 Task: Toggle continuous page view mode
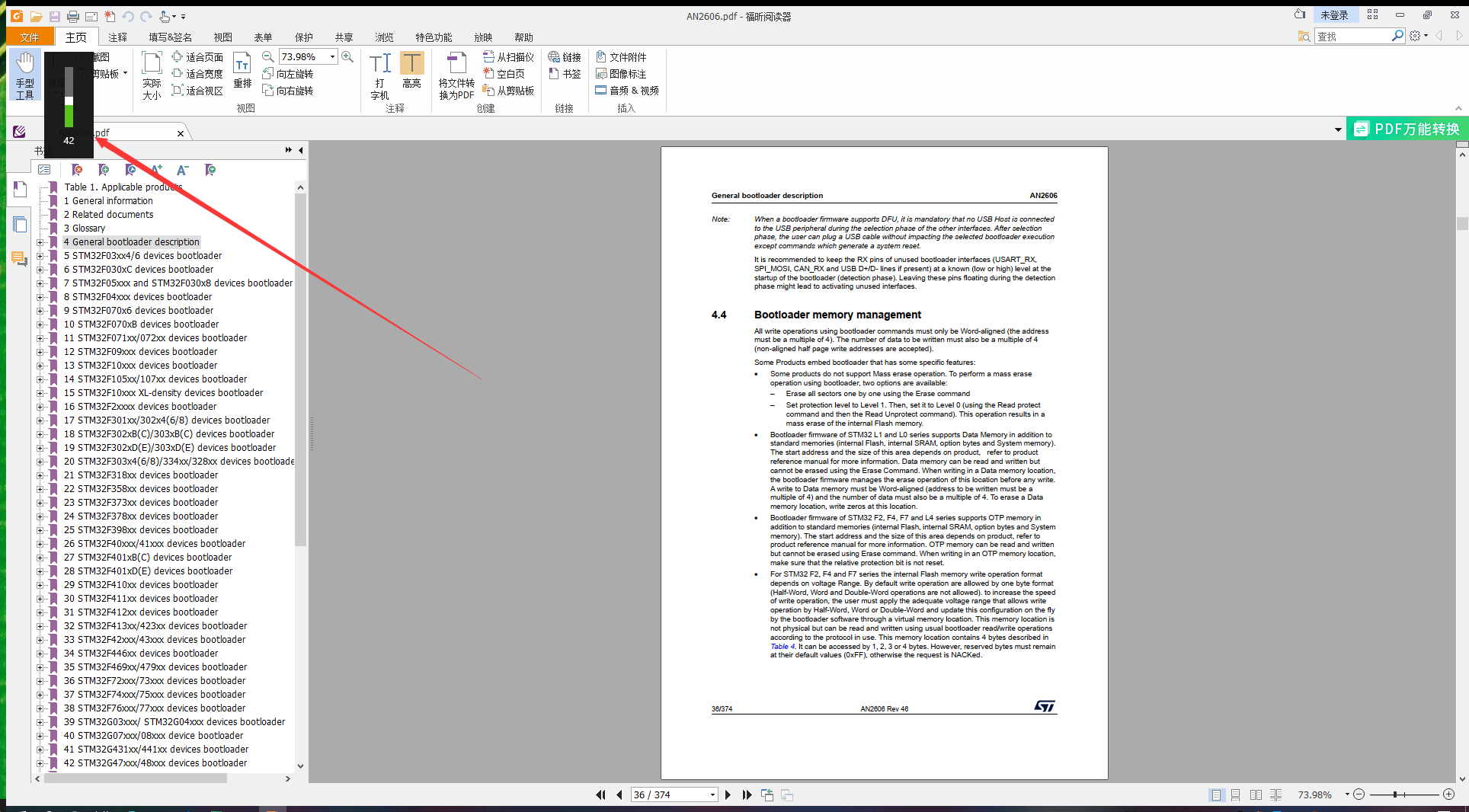click(1236, 794)
